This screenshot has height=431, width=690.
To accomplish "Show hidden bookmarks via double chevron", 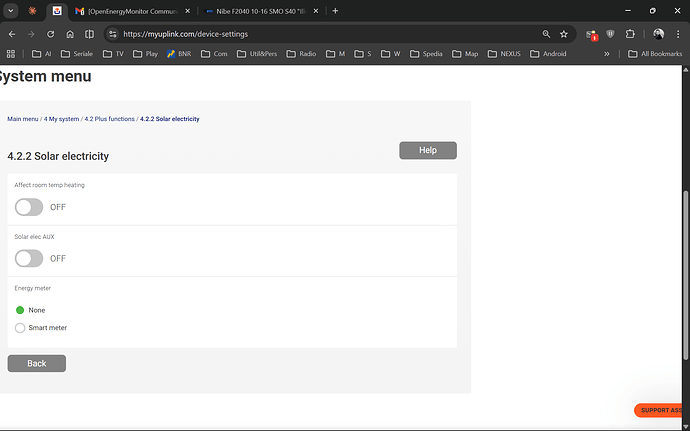I will click(607, 54).
